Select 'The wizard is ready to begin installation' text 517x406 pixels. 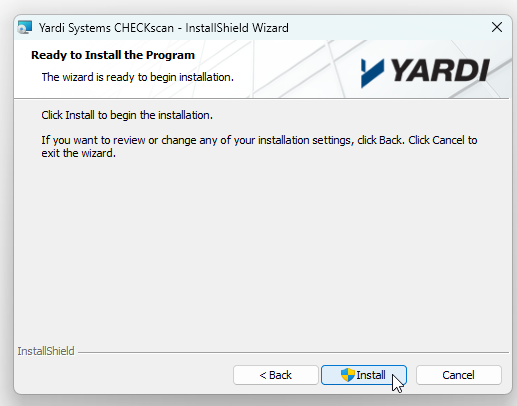tap(138, 77)
